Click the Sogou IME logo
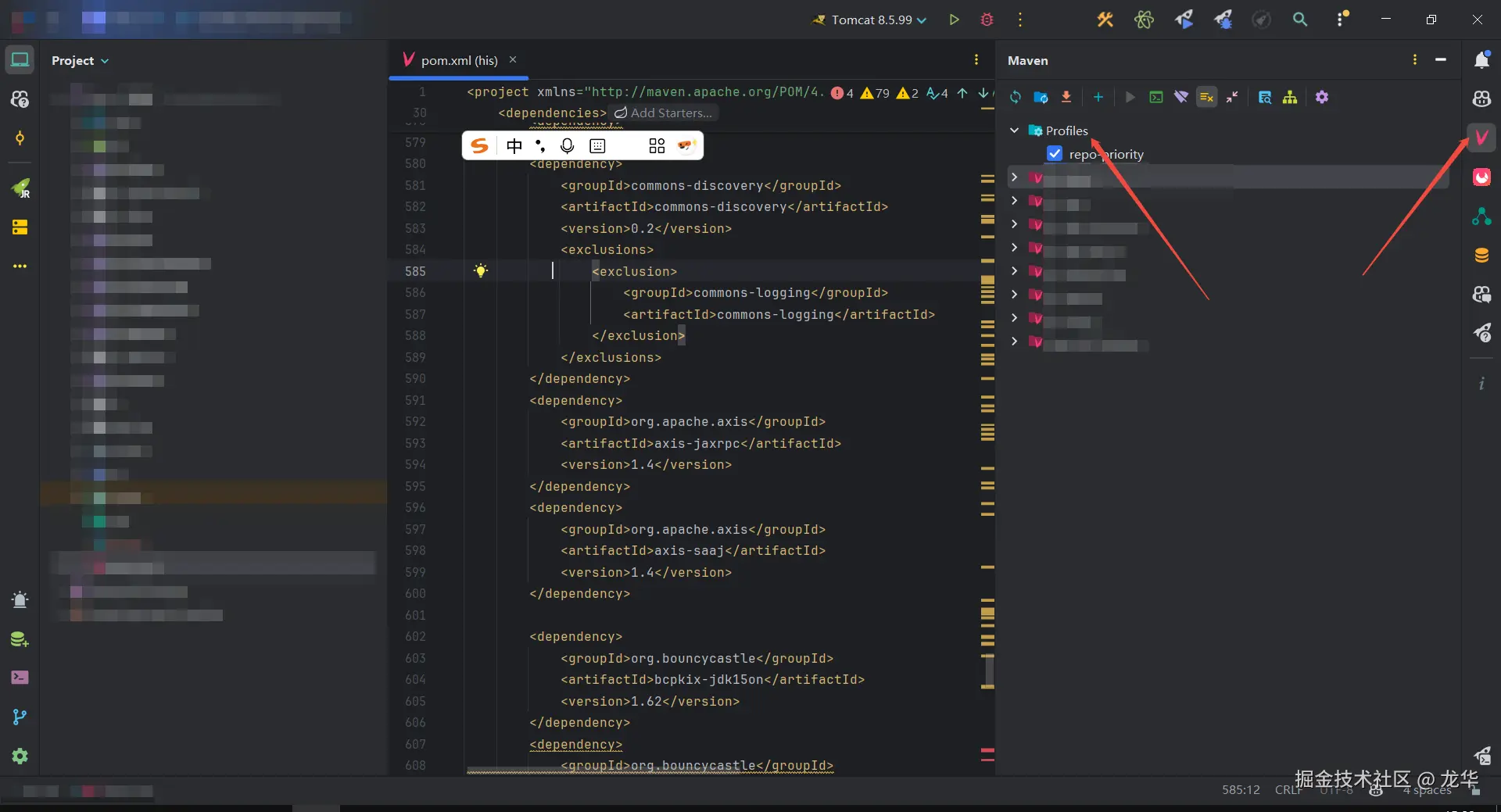Viewport: 1501px width, 812px height. pyautogui.click(x=480, y=145)
